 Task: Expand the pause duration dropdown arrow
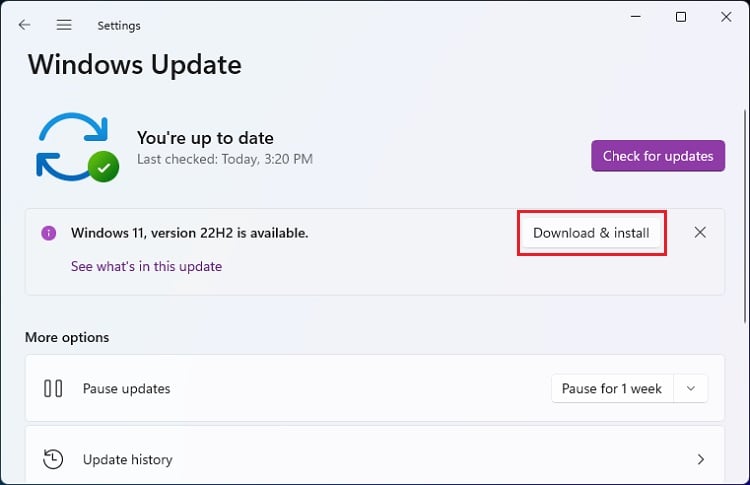tap(691, 388)
